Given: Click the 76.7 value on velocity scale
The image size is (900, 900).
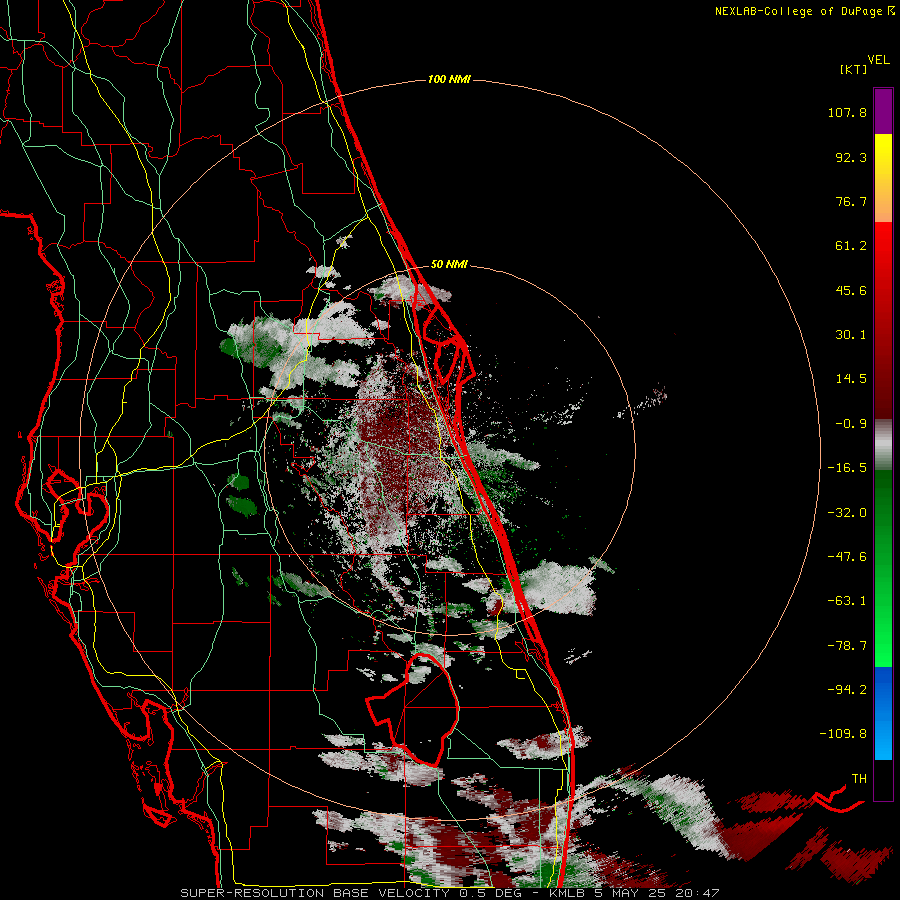Looking at the screenshot, I should pyautogui.click(x=851, y=201).
